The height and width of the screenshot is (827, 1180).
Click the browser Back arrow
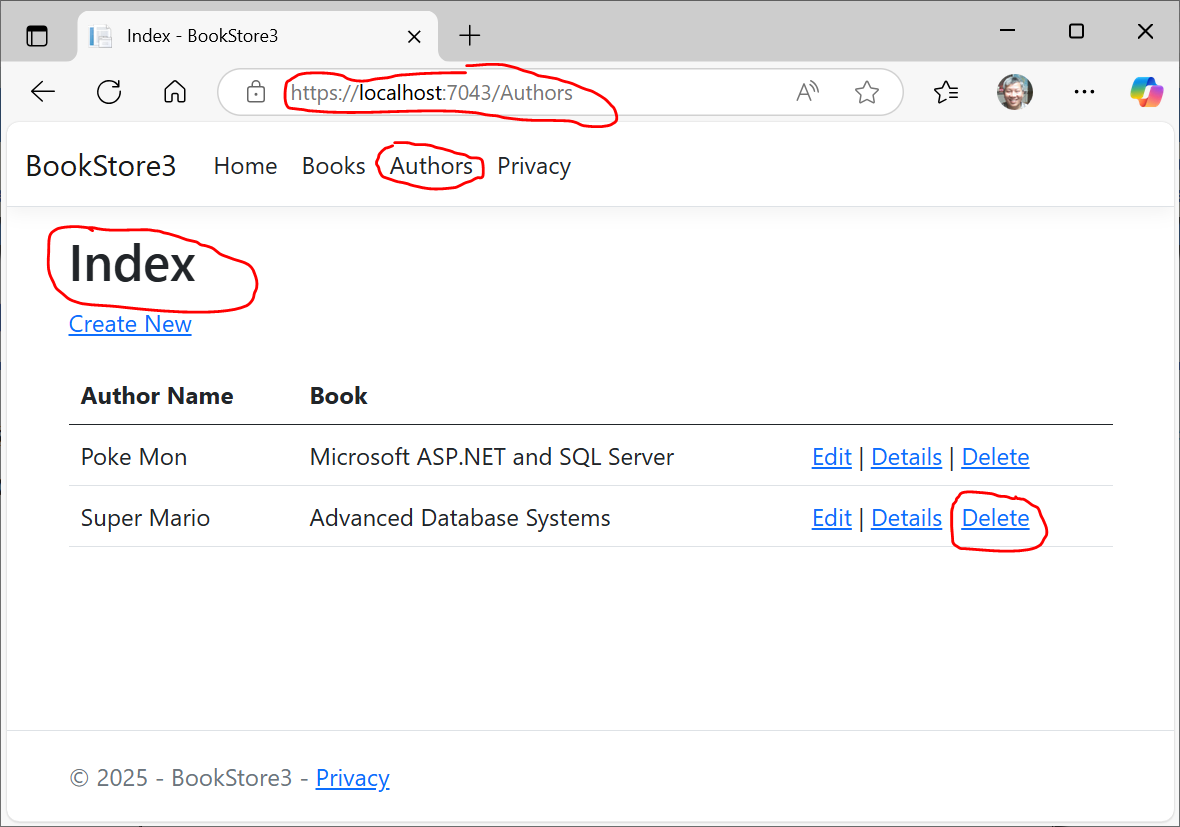pyautogui.click(x=43, y=92)
